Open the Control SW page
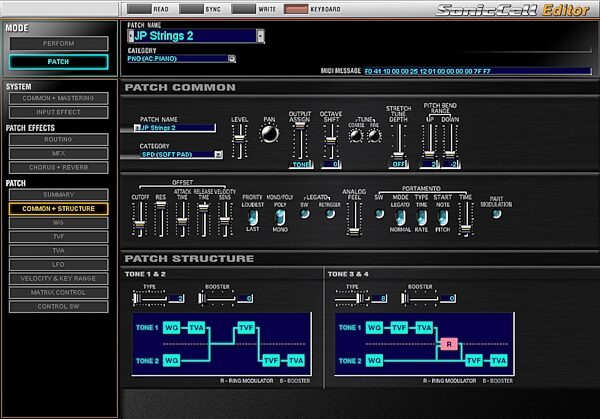 [x=59, y=307]
